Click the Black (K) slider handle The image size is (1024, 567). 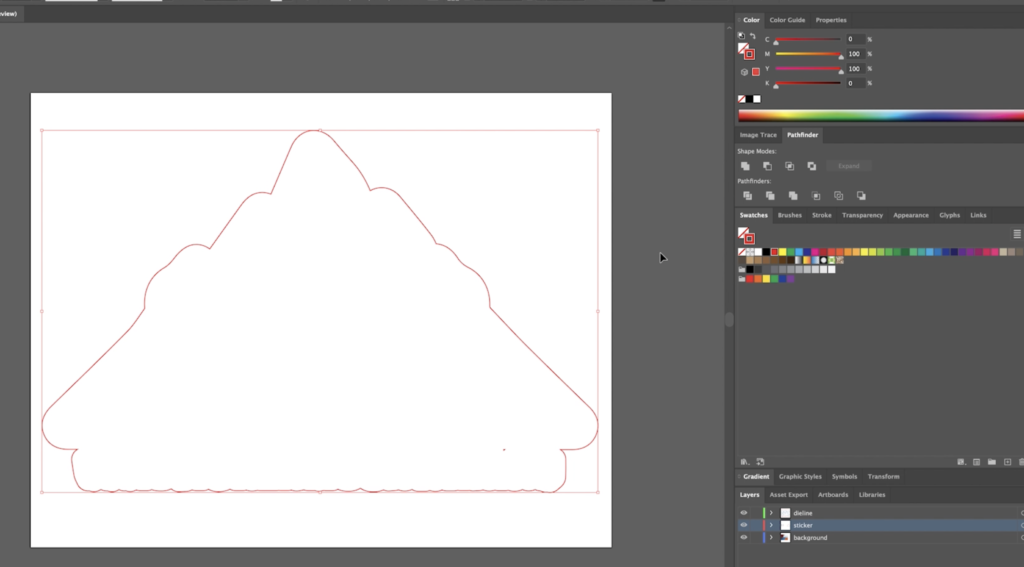click(776, 87)
